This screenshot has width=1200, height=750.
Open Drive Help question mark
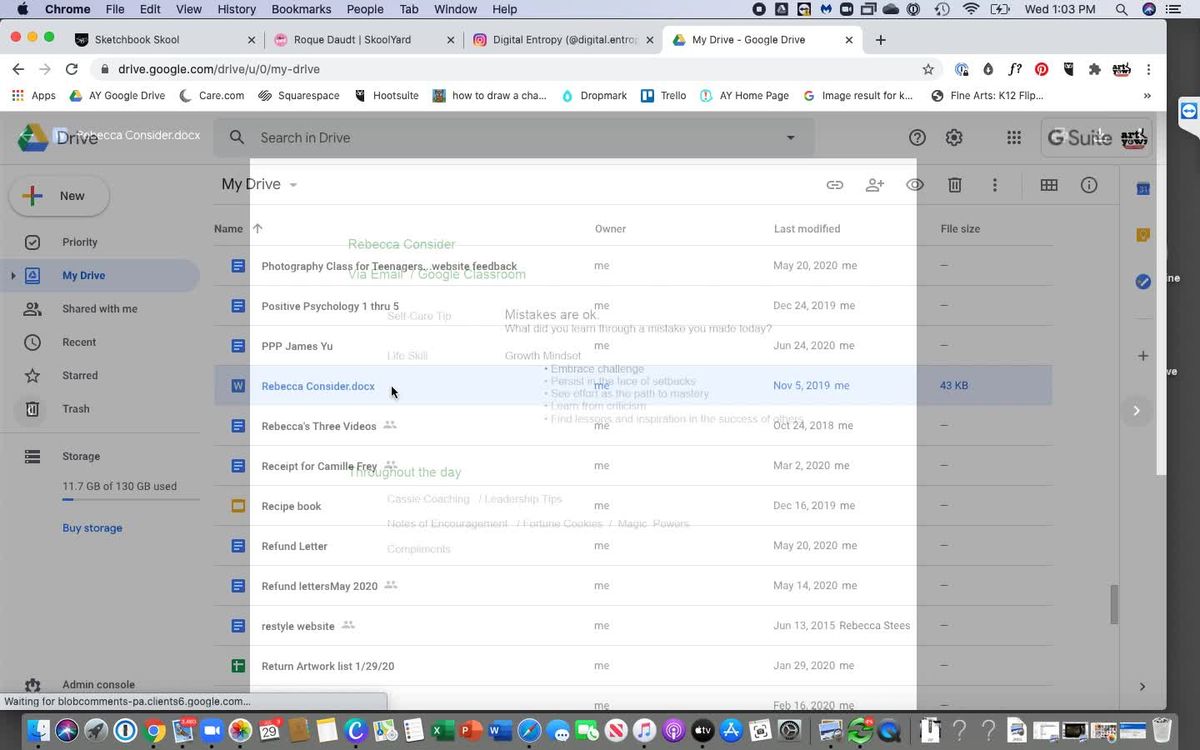pyautogui.click(x=917, y=138)
